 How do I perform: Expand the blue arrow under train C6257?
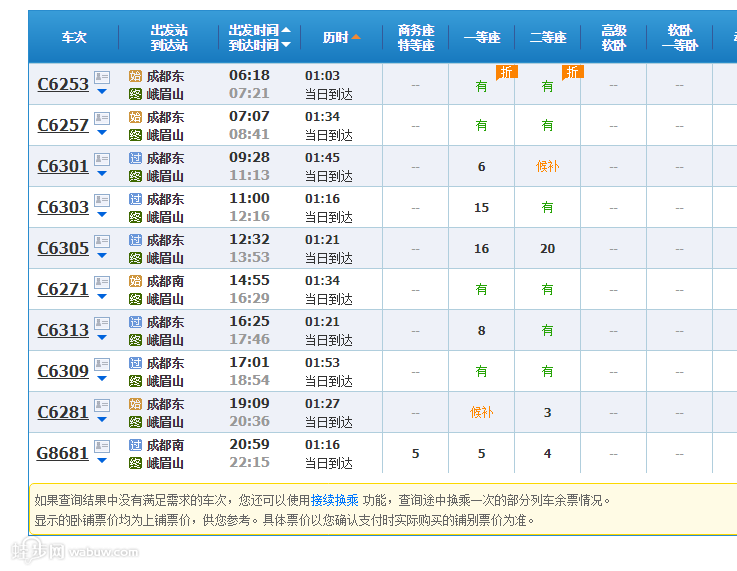[102, 133]
